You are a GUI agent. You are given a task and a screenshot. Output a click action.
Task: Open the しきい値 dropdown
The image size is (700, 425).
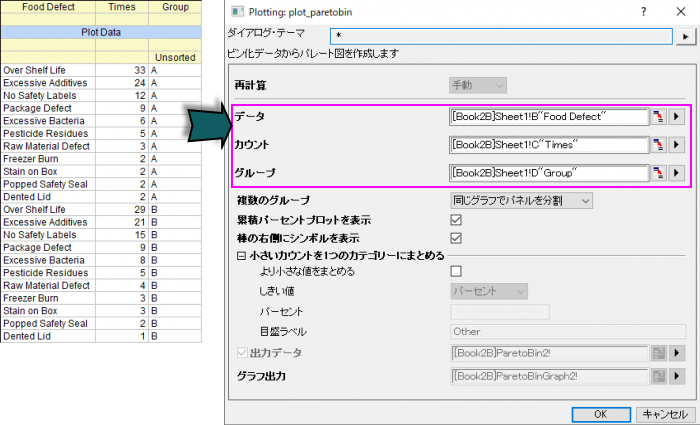click(x=489, y=292)
